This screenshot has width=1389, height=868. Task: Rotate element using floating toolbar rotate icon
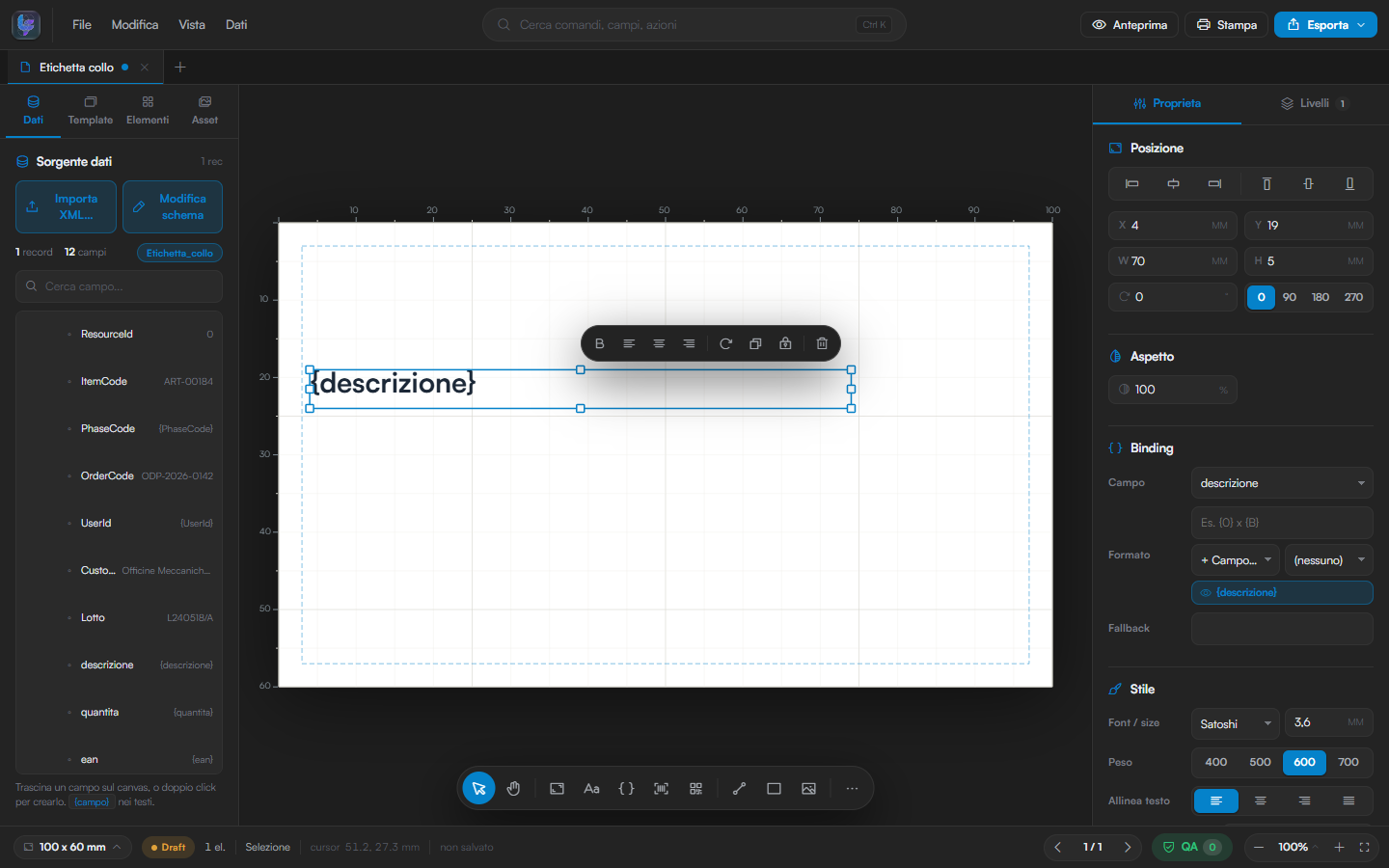725,343
